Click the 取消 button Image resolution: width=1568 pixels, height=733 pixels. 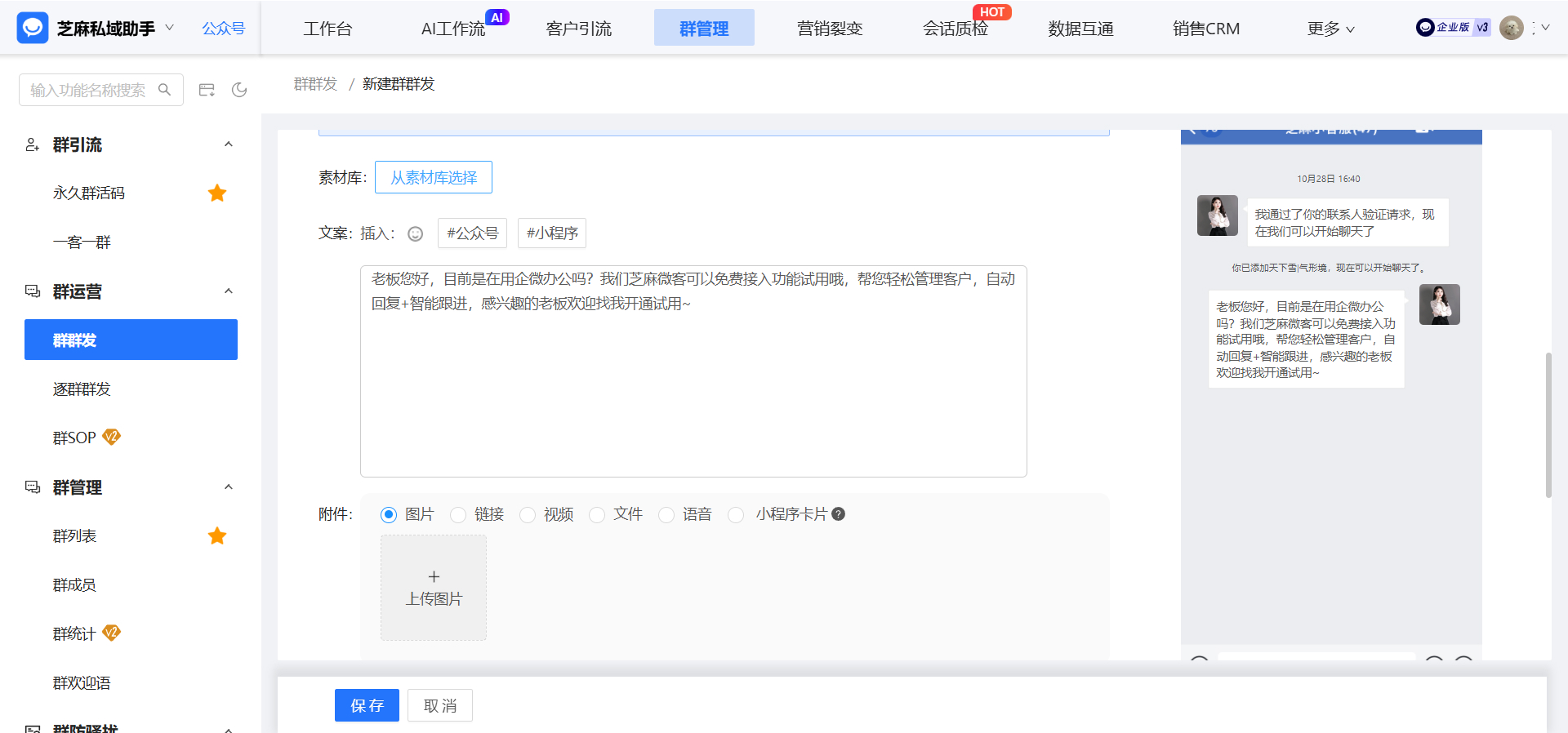pyautogui.click(x=440, y=705)
